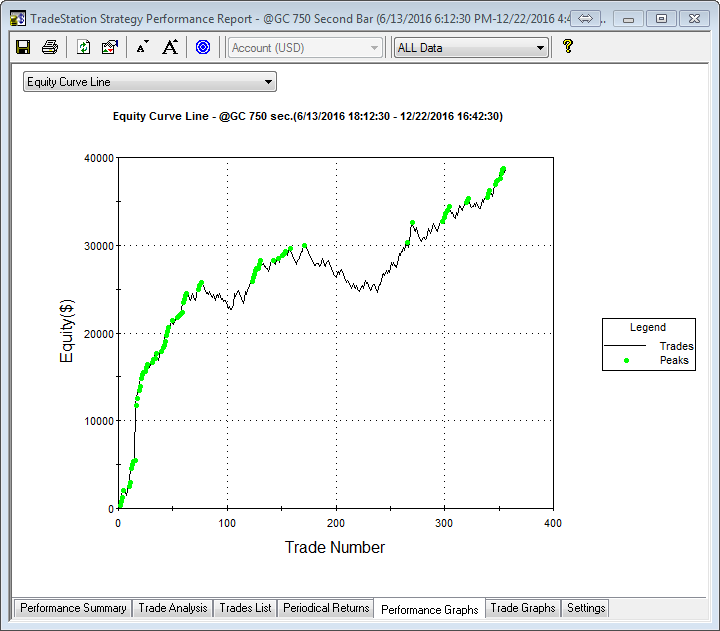Go to the Trades List tab

pos(245,608)
